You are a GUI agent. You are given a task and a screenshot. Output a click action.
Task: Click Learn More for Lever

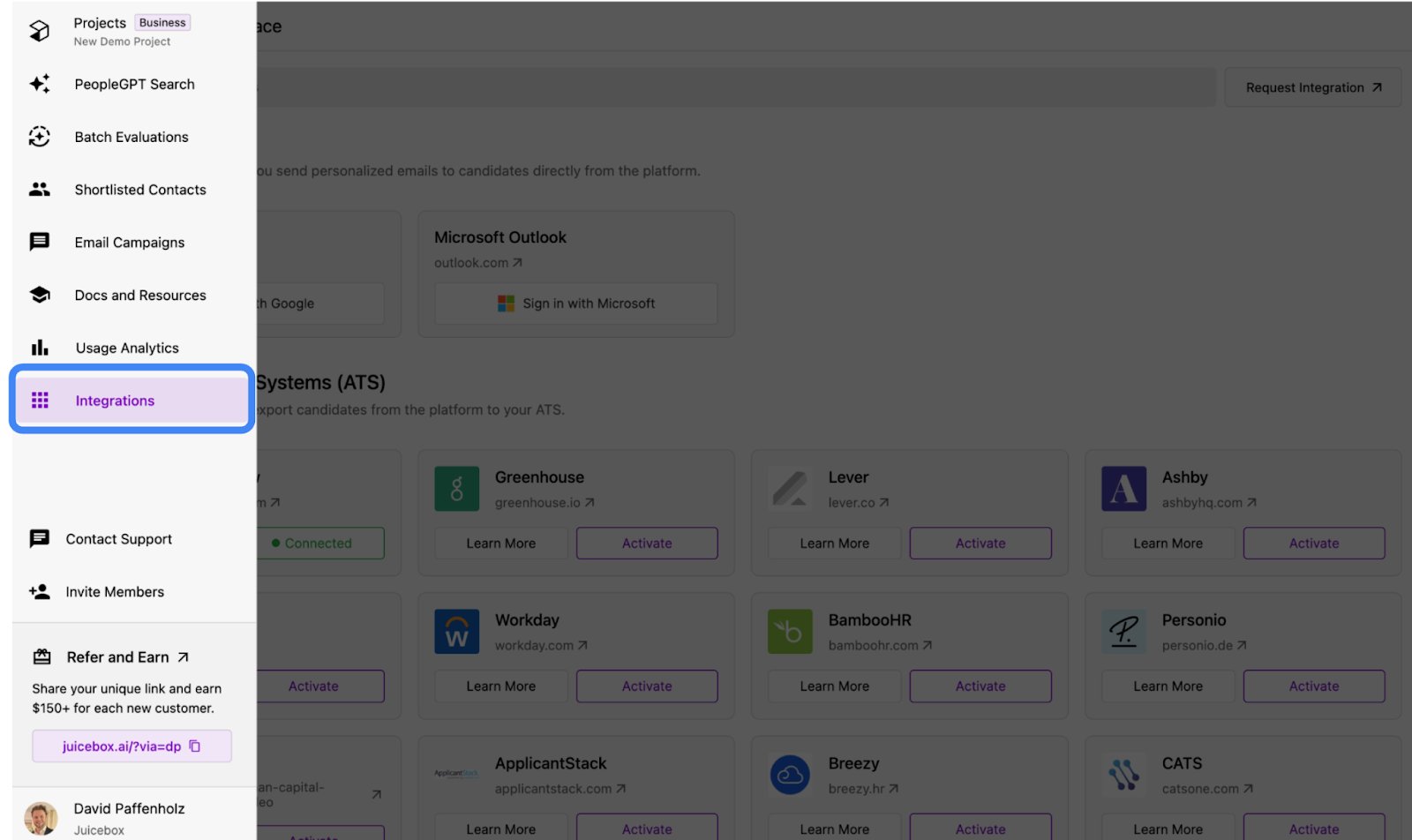835,544
